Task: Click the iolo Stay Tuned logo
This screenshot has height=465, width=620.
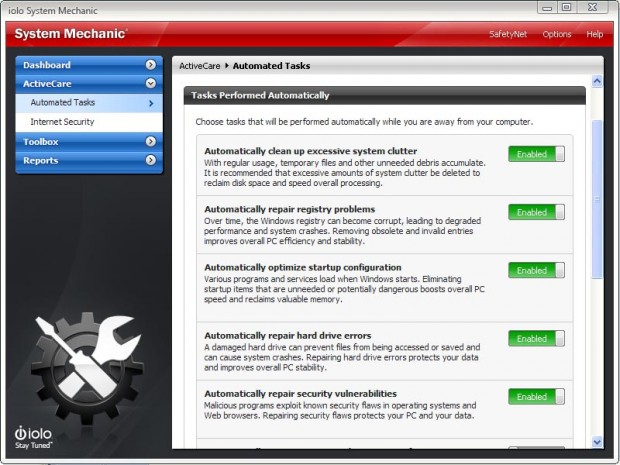Action: tap(34, 437)
